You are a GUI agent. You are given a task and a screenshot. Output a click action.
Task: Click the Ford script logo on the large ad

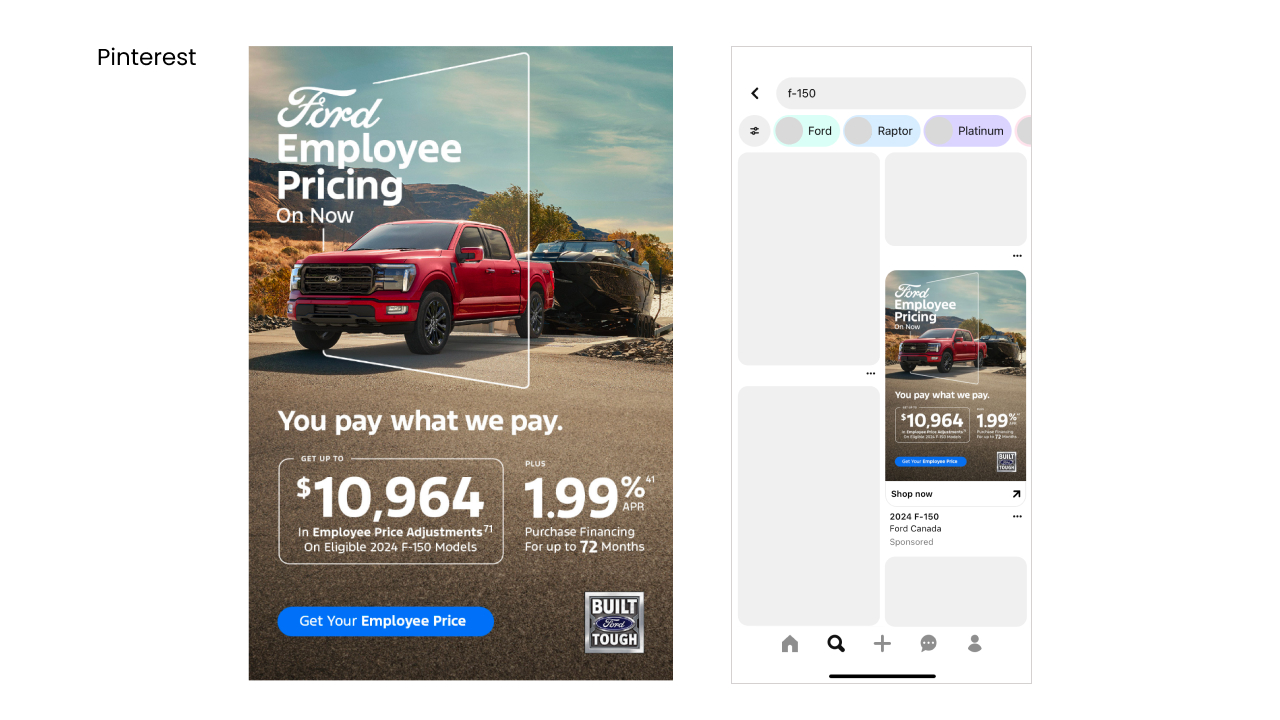tap(329, 109)
